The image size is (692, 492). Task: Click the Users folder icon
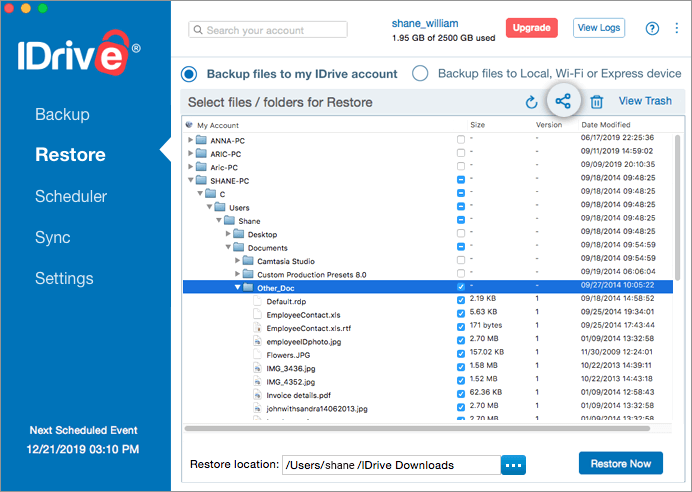click(x=220, y=207)
